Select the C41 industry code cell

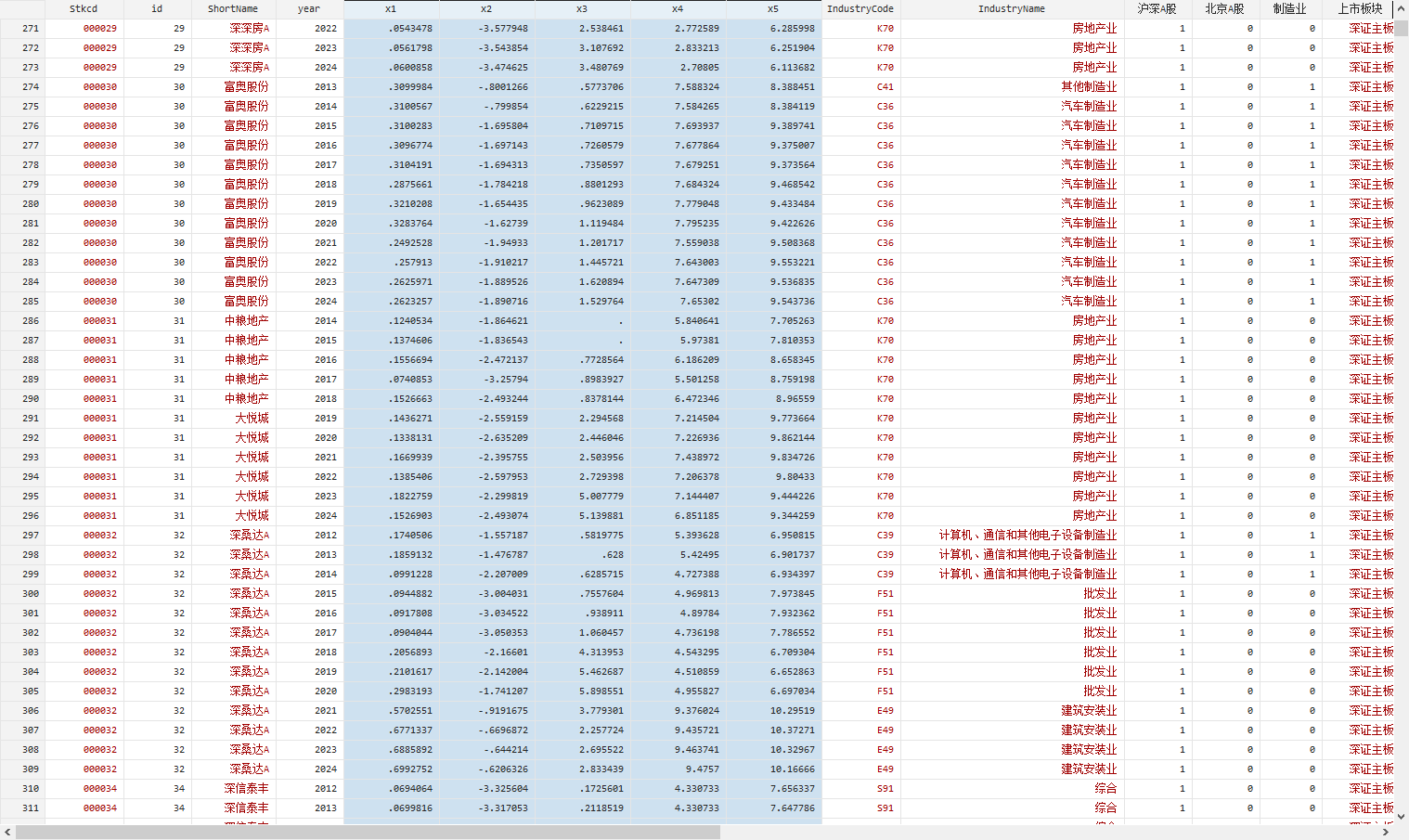coord(885,86)
